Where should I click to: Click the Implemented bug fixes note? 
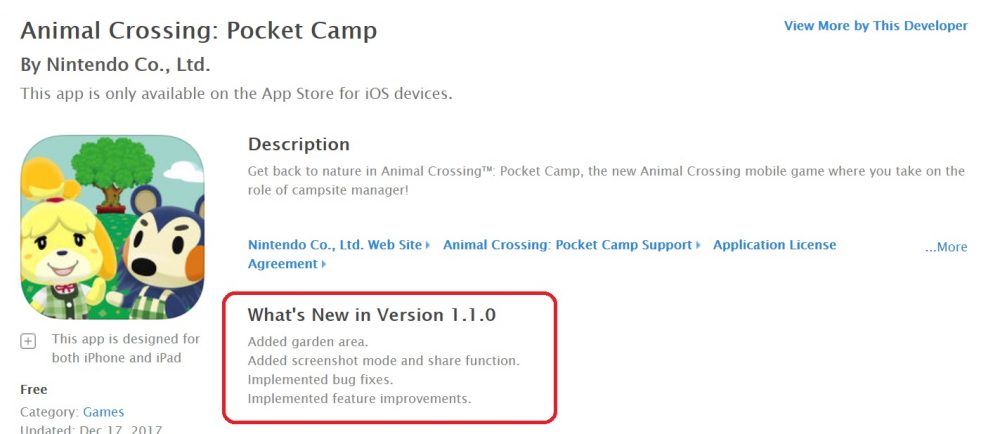pyautogui.click(x=320, y=380)
